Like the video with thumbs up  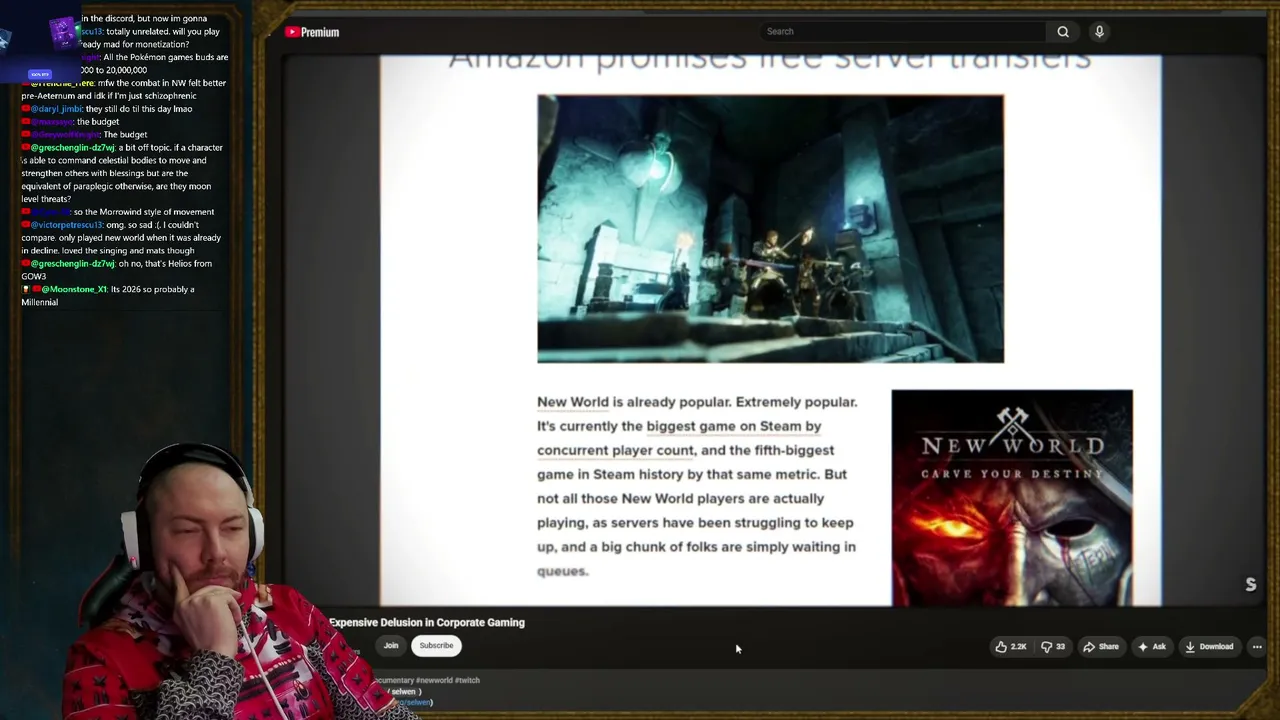1011,647
